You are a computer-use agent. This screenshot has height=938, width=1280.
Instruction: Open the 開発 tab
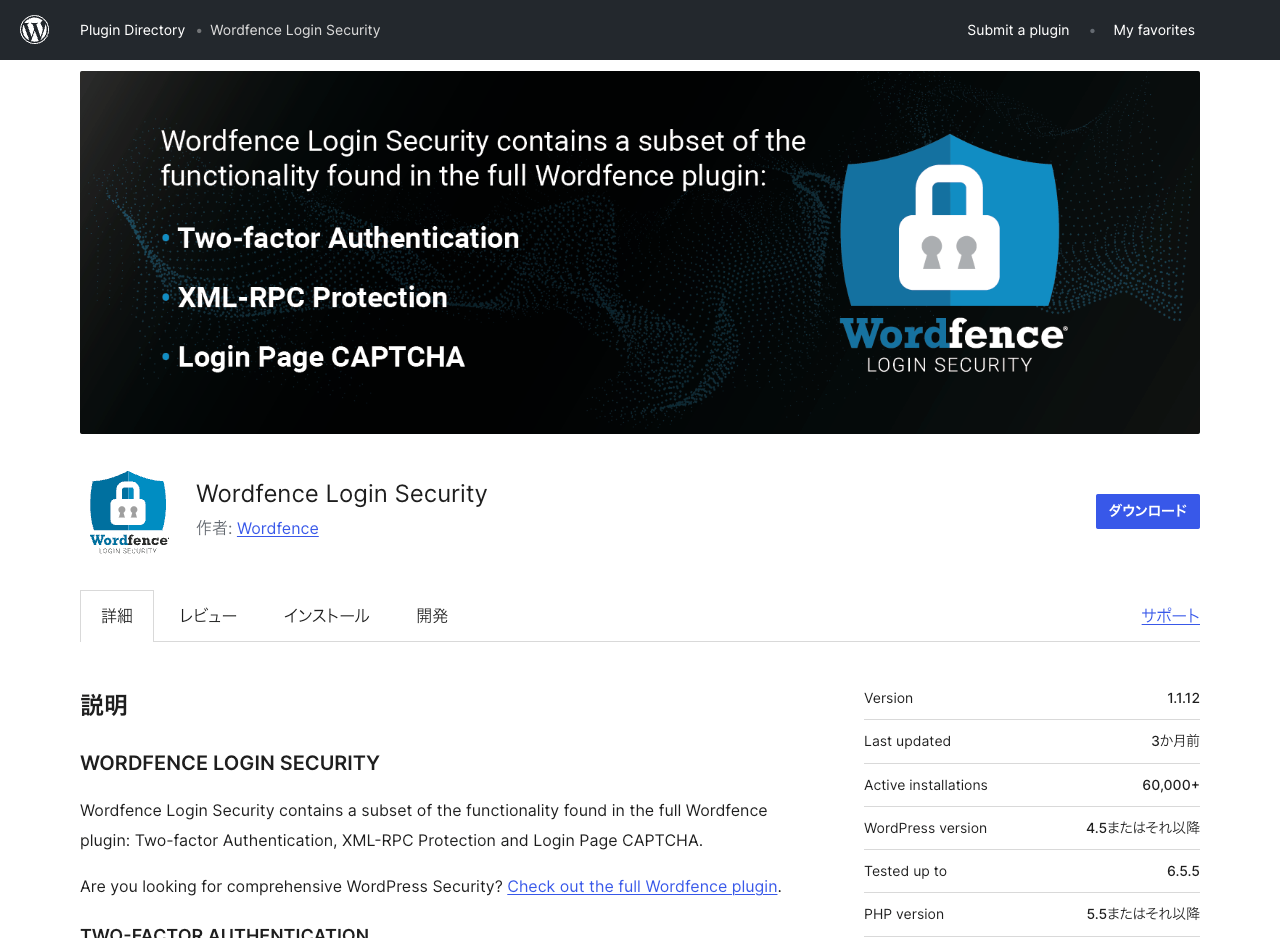[x=432, y=616]
